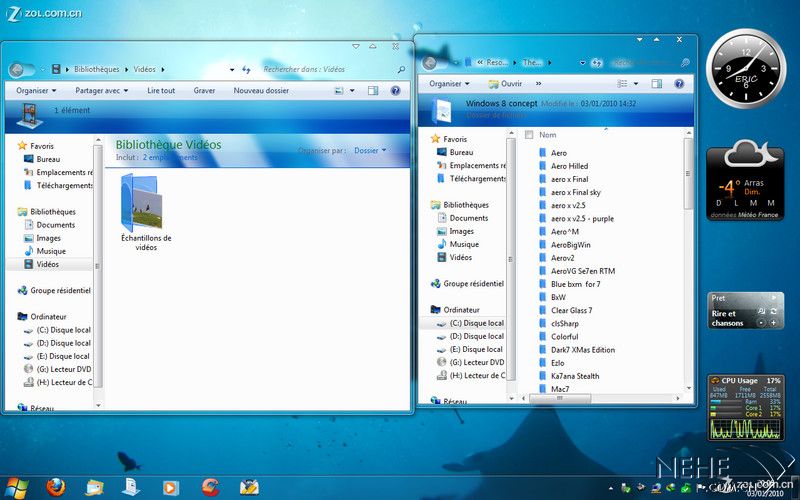Open the Dossier arrange-by dropdown

click(369, 150)
